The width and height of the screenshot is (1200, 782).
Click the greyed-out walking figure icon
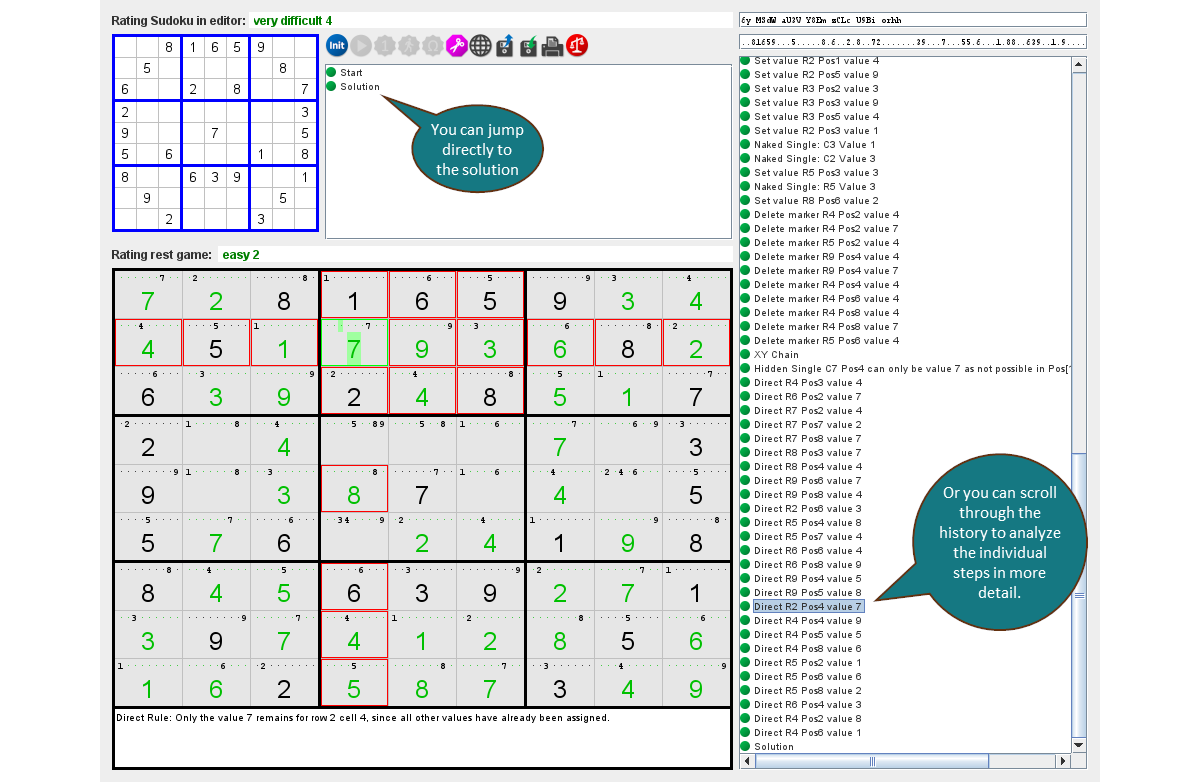point(409,45)
